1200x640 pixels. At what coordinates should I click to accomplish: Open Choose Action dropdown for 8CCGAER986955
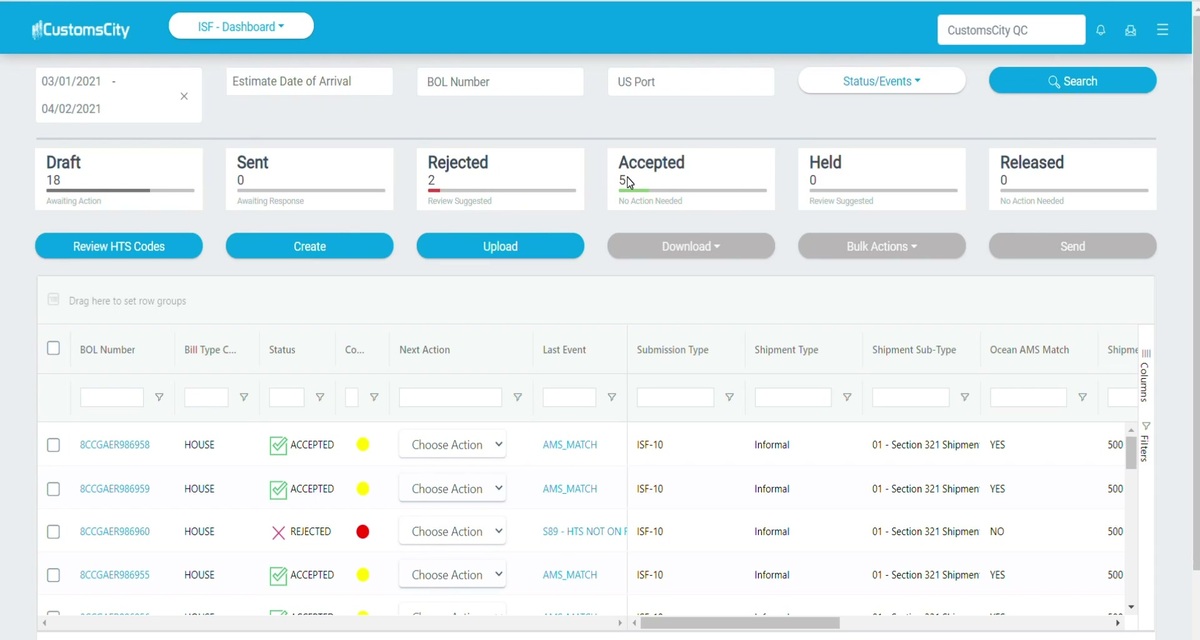coord(452,575)
